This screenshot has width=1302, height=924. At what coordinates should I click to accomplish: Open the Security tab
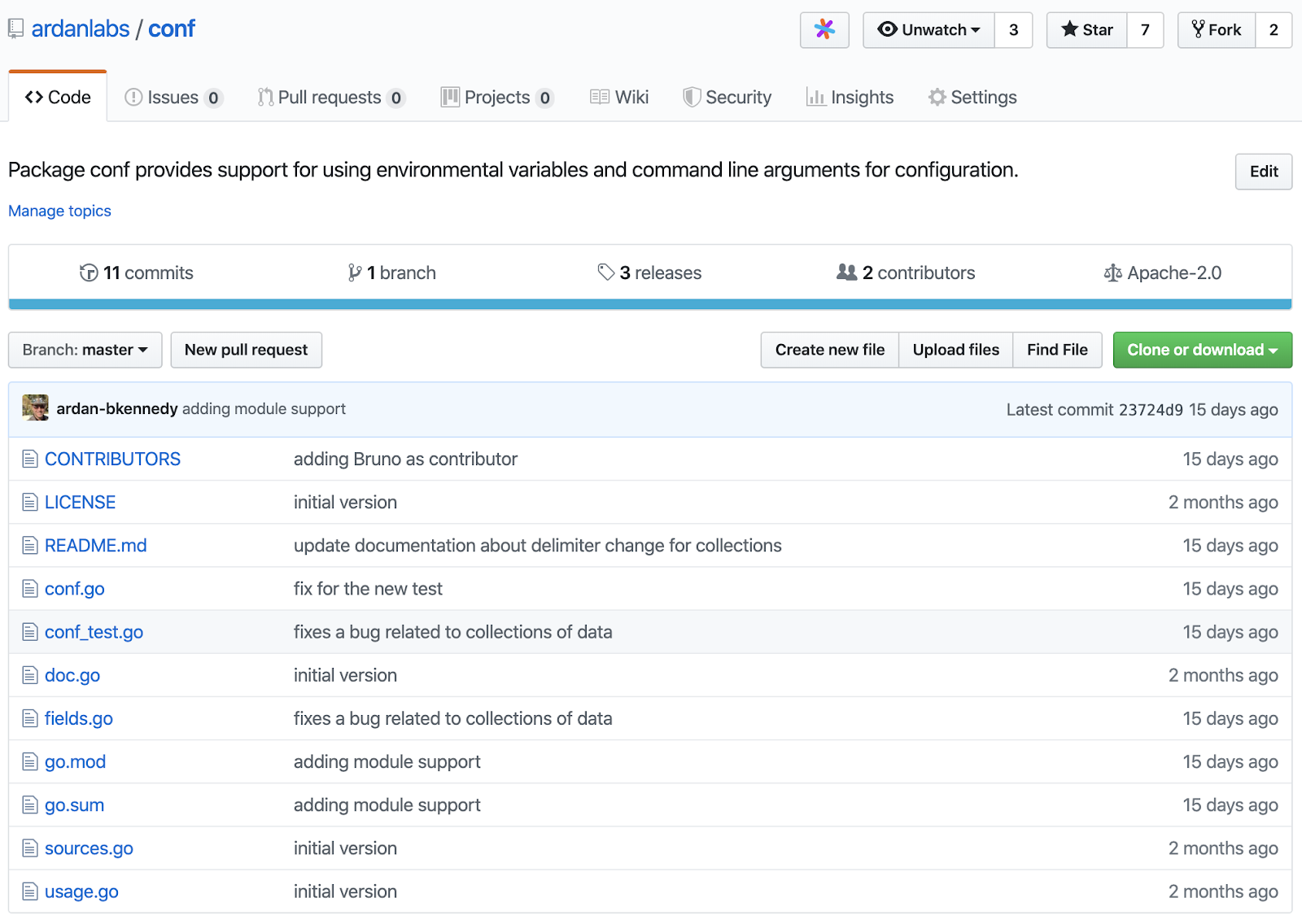727,98
